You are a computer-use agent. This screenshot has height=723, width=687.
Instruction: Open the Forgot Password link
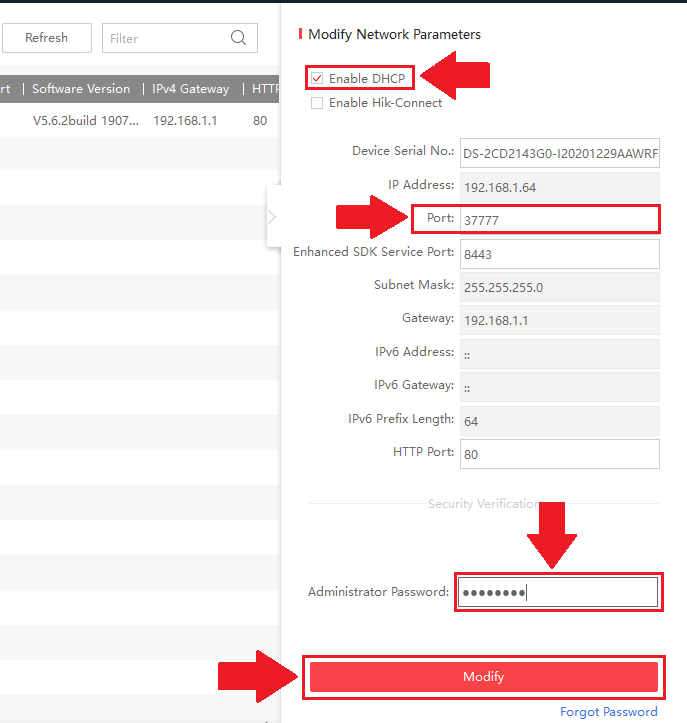coord(608,712)
